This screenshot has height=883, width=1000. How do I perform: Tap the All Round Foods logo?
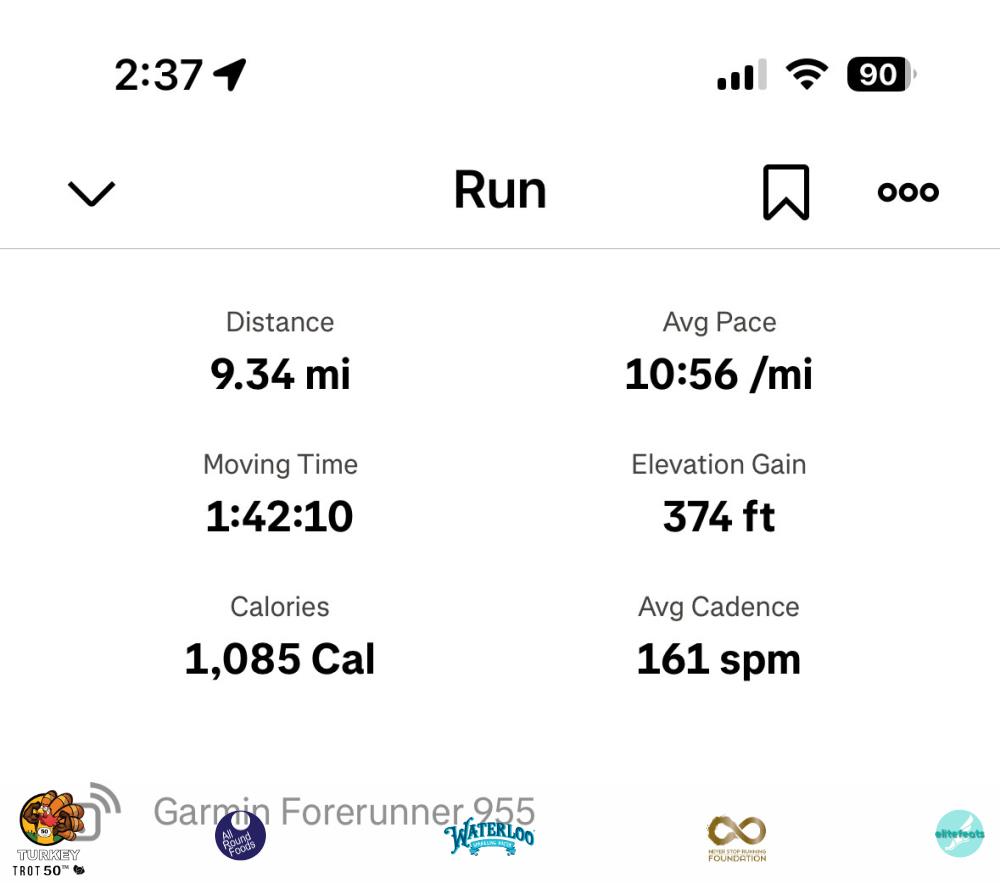click(241, 835)
